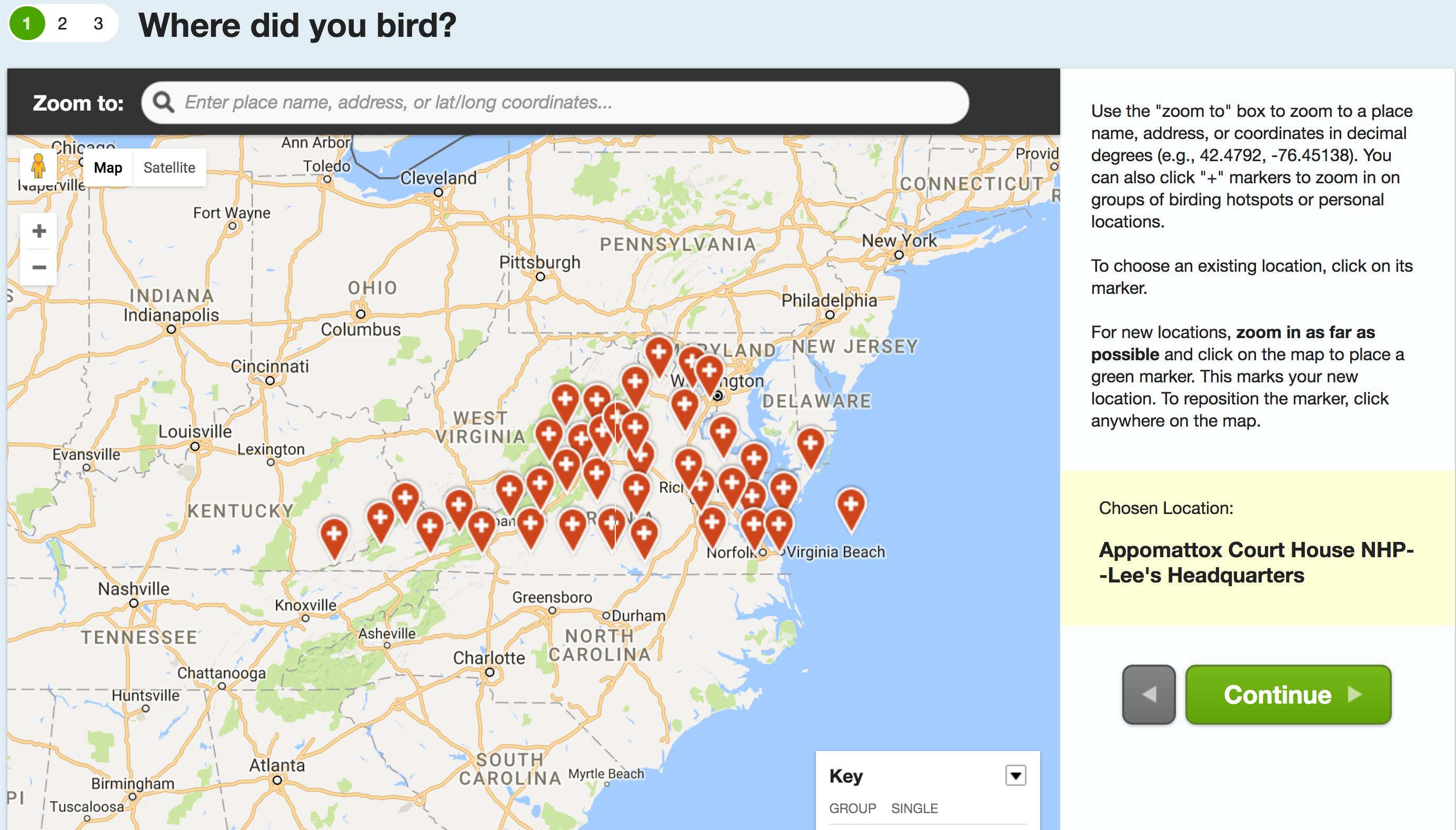Collapse the Key legend dropdown arrow

1015,775
